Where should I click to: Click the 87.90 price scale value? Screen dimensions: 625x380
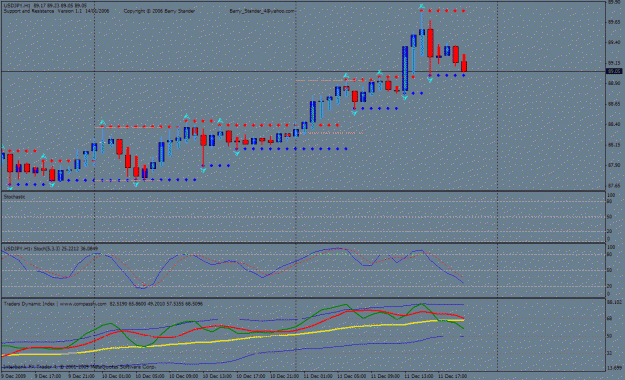tap(613, 165)
